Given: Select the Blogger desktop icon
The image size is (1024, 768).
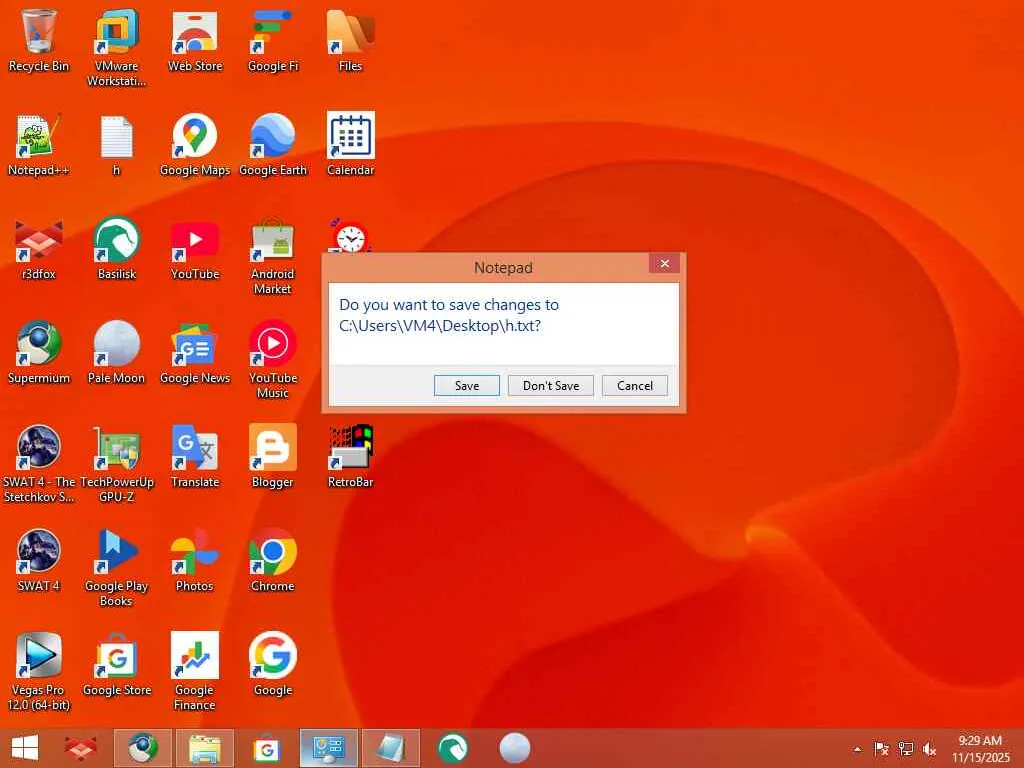Looking at the screenshot, I should (x=273, y=456).
